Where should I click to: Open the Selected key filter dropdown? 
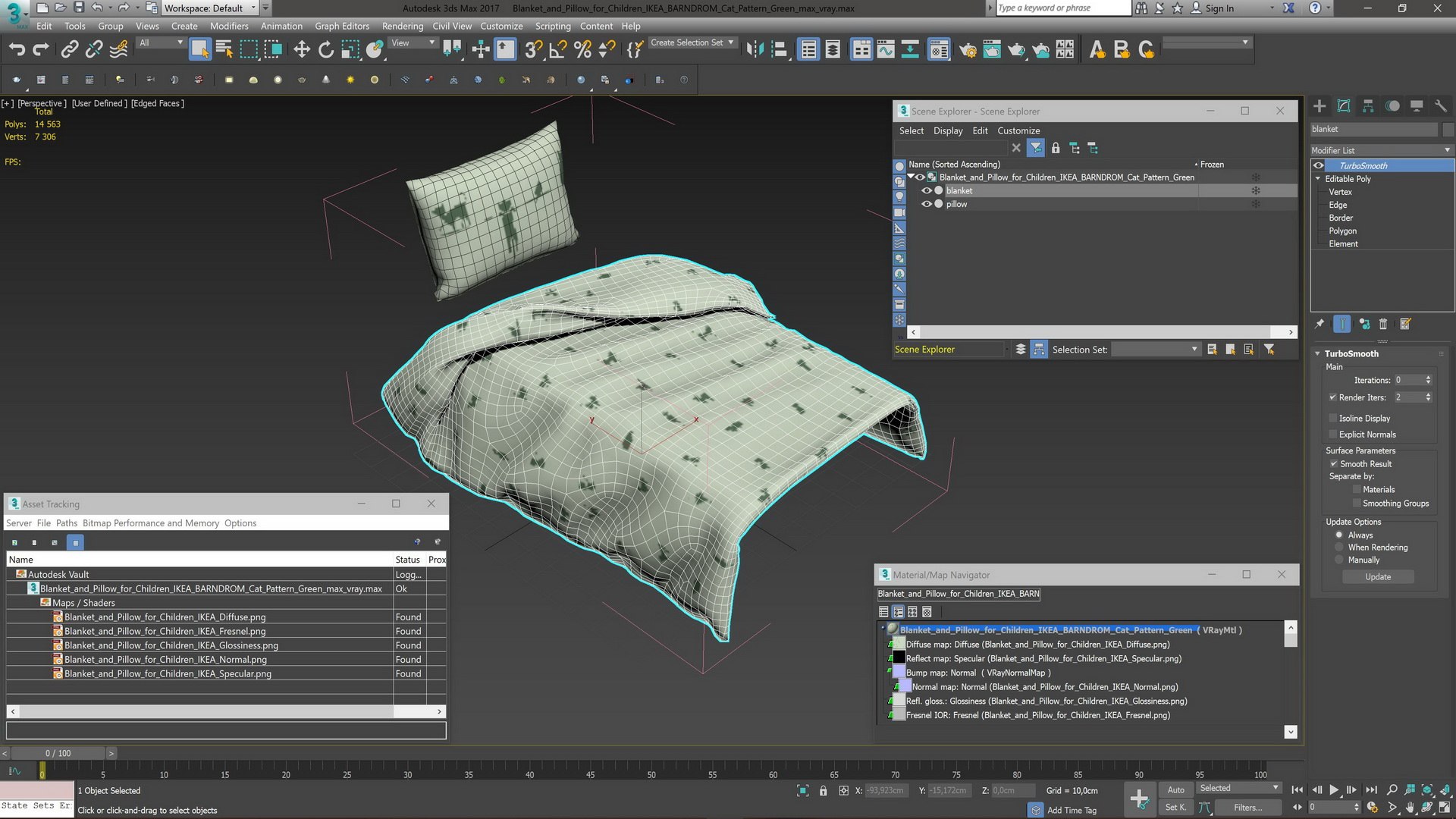click(x=1238, y=789)
